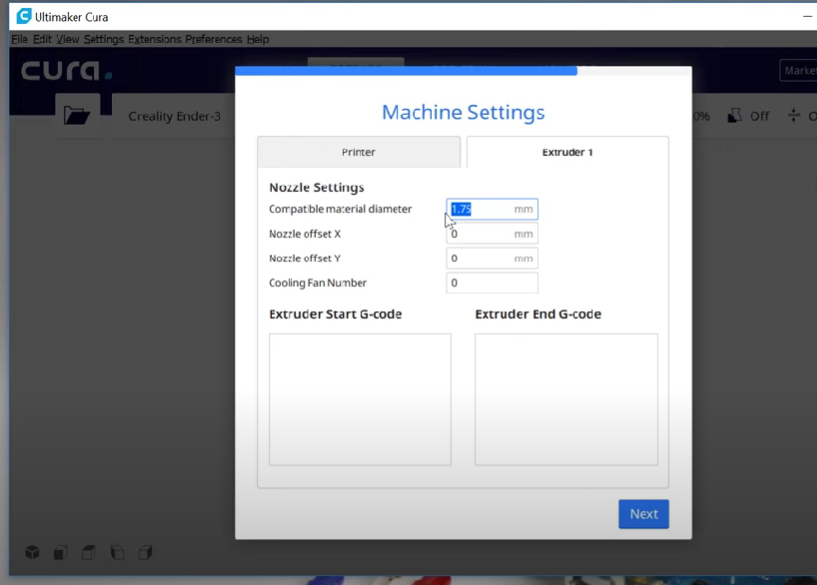This screenshot has width=817, height=585.
Task: Open the View menu
Action: coord(68,39)
